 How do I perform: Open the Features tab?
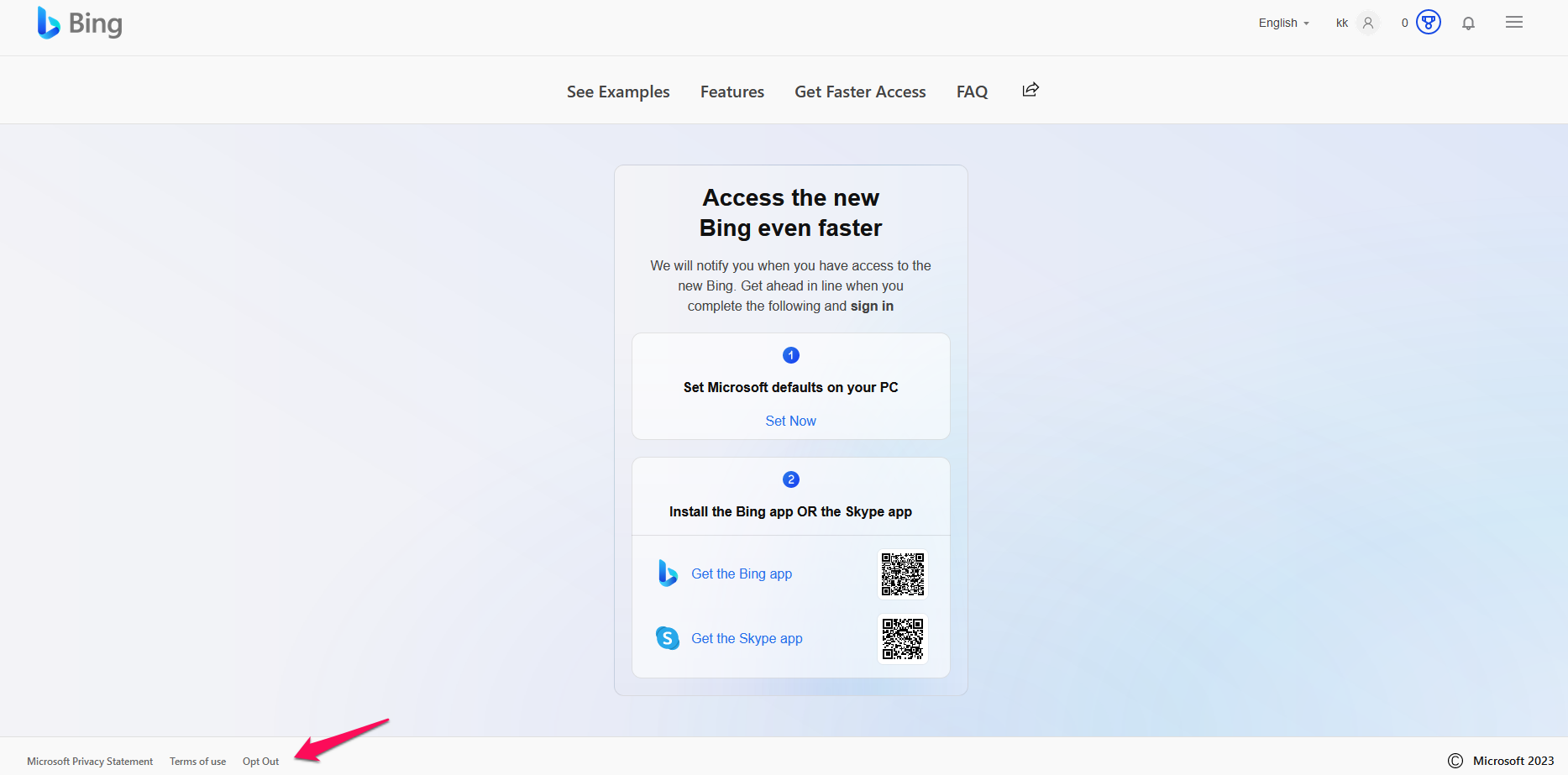(732, 92)
